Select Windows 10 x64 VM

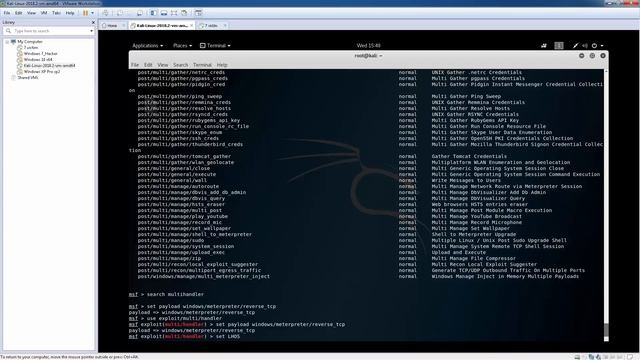(38, 60)
